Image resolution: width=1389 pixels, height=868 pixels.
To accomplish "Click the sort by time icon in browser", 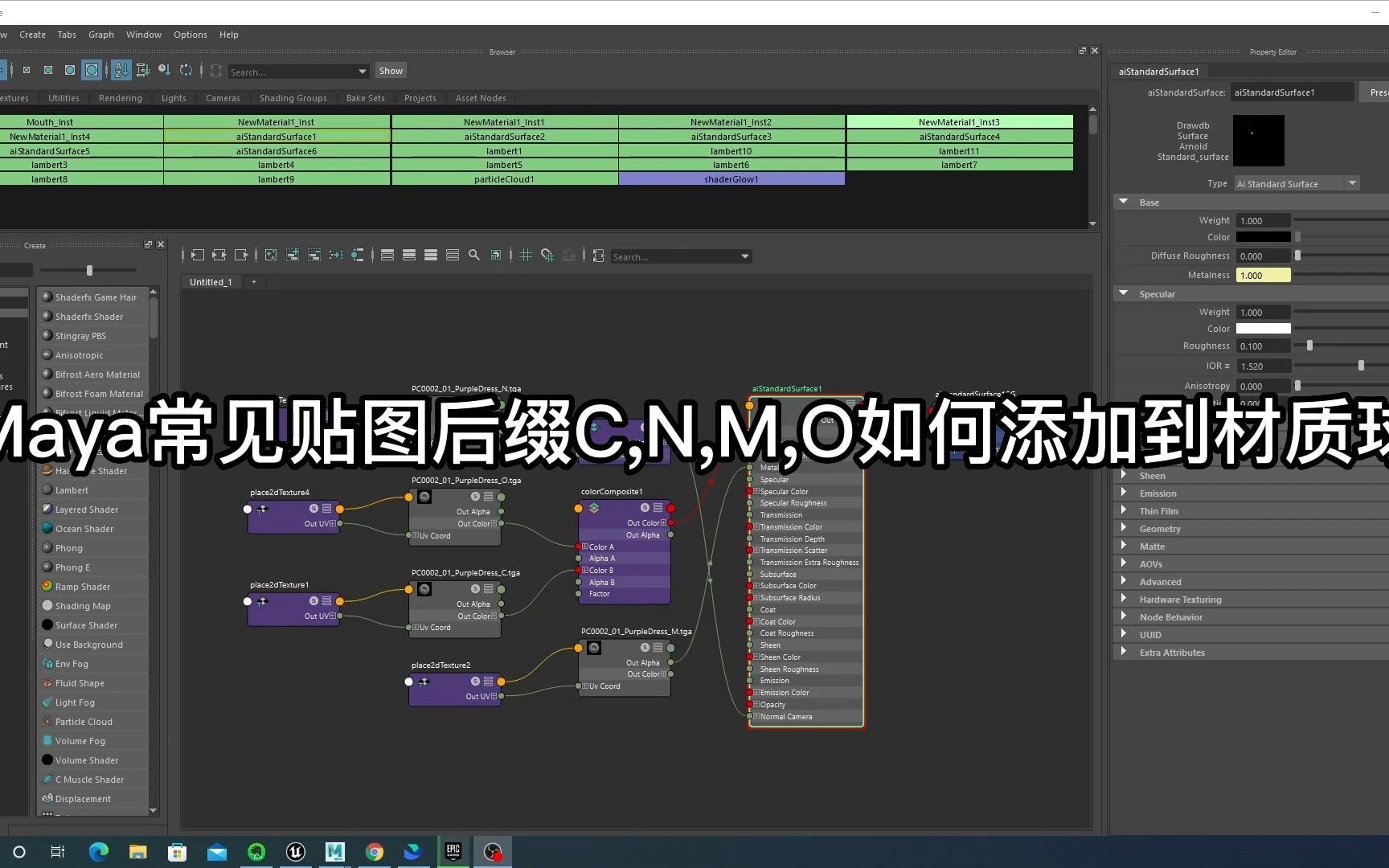I will click(x=165, y=70).
